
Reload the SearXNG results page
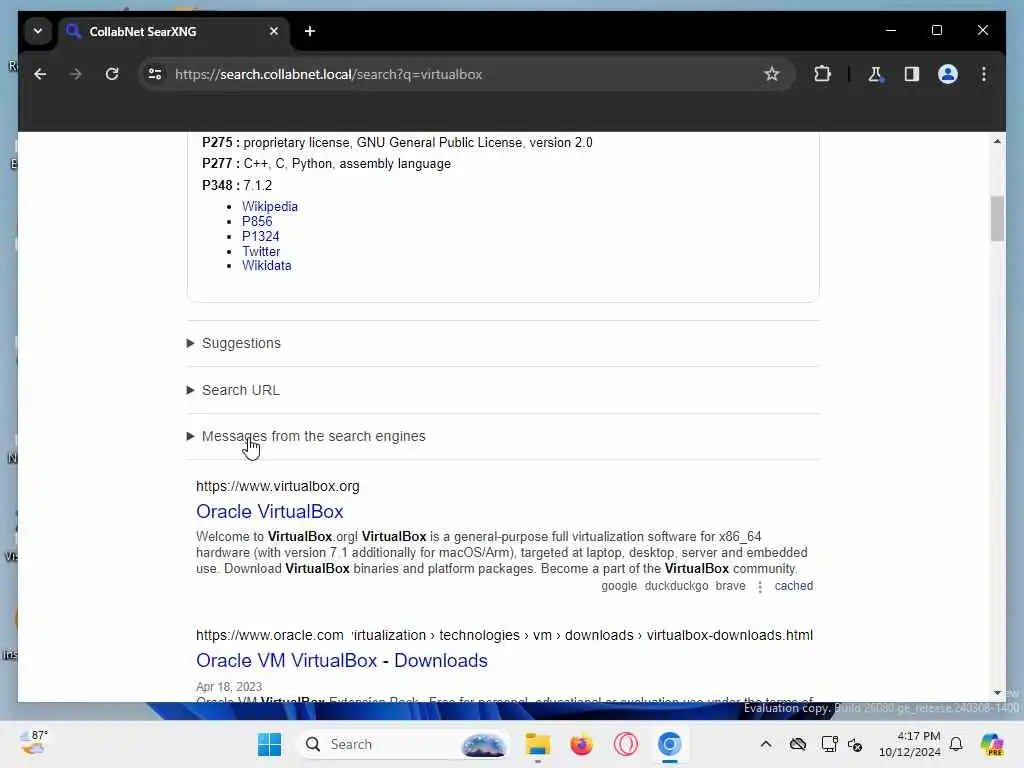[x=112, y=74]
